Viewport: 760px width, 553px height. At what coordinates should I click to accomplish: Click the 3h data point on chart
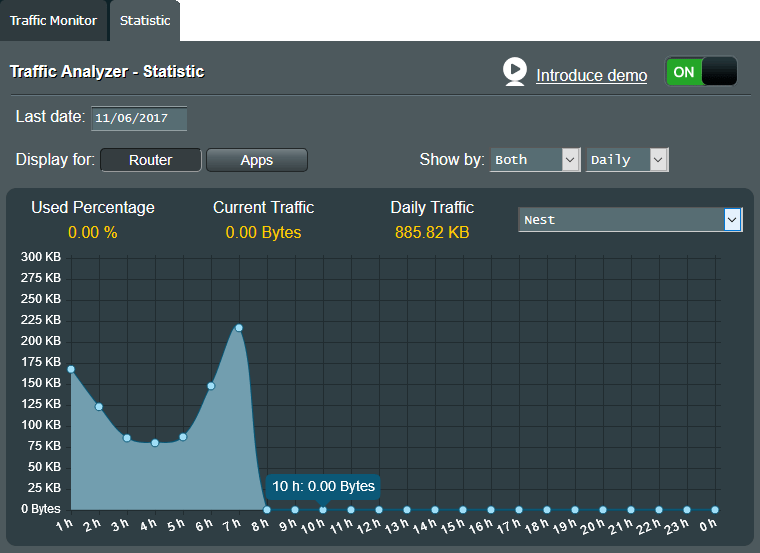[127, 438]
